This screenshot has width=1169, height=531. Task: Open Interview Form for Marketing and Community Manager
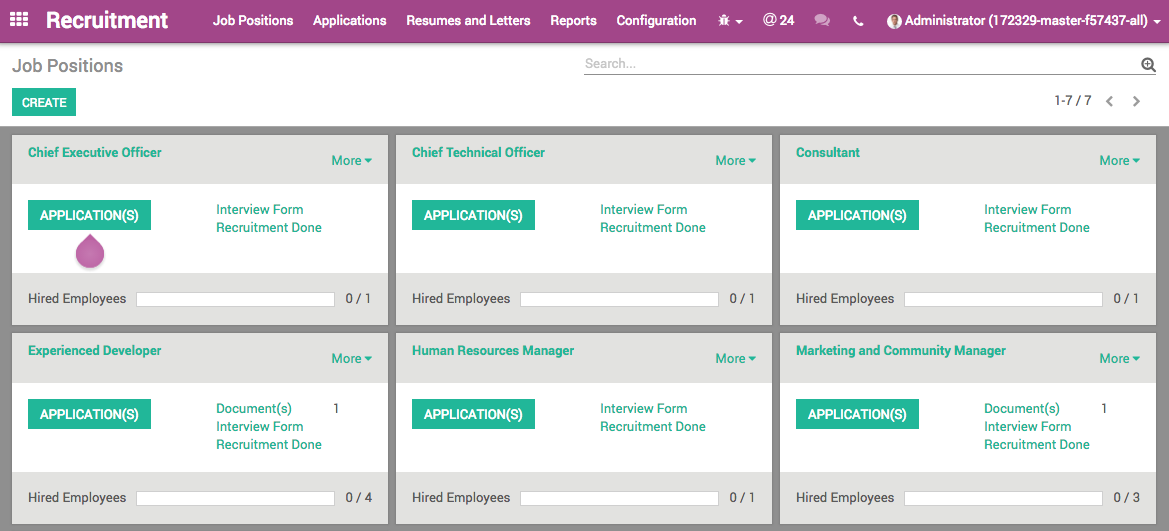(x=1027, y=427)
